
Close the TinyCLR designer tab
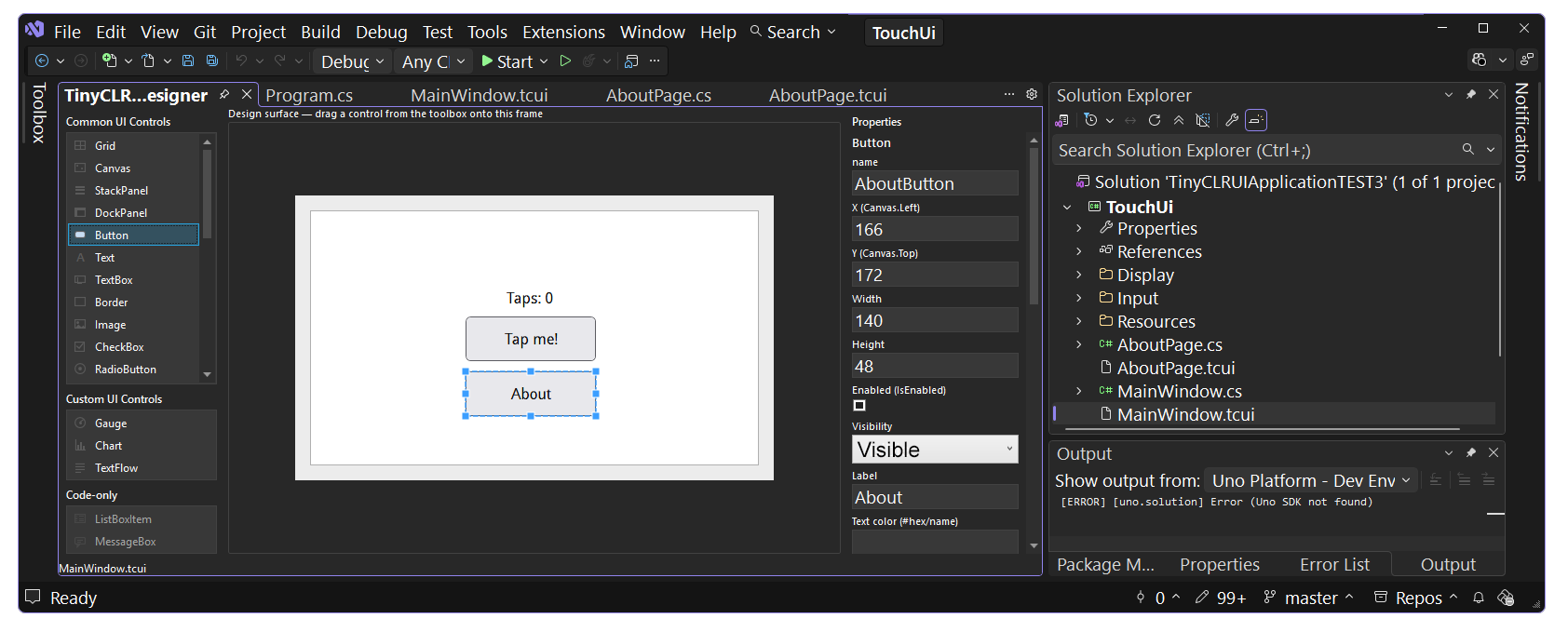click(247, 95)
